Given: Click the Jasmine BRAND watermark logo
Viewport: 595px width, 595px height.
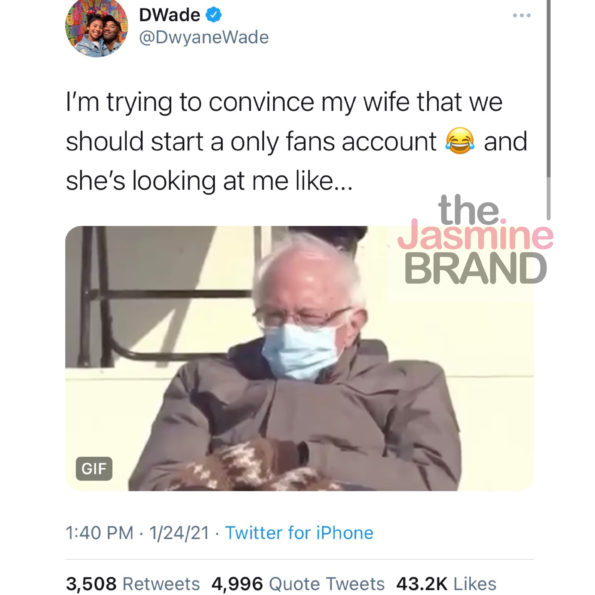Looking at the screenshot, I should tap(475, 239).
